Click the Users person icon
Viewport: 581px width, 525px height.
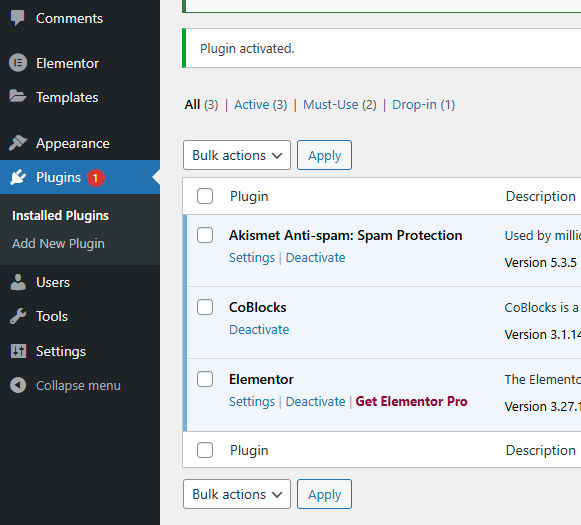click(18, 282)
